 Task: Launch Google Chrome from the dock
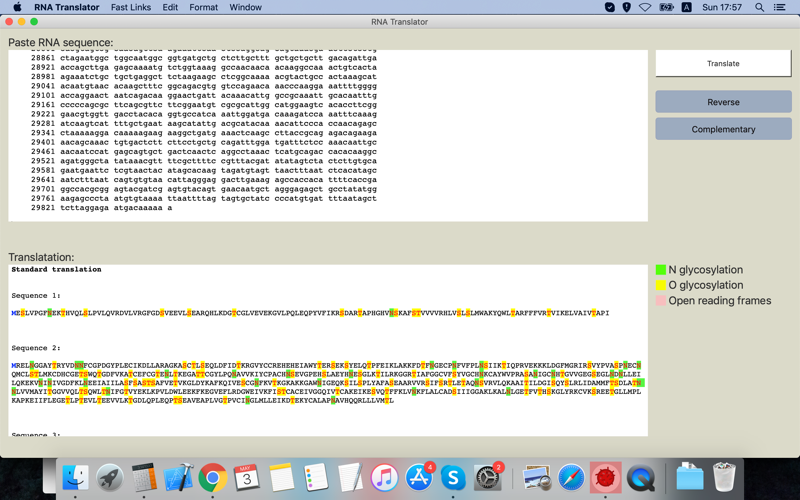pyautogui.click(x=213, y=478)
